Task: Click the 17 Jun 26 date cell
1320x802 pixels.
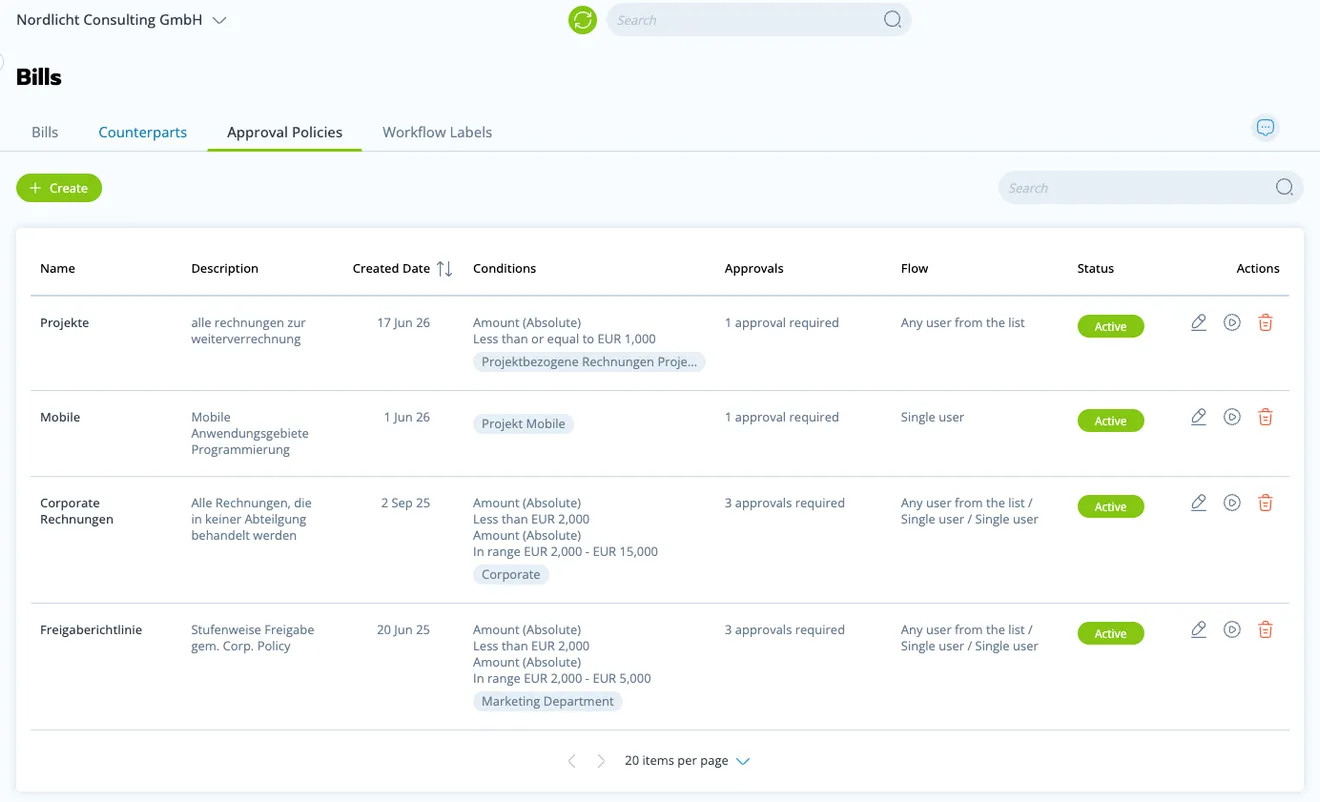Action: click(x=404, y=323)
